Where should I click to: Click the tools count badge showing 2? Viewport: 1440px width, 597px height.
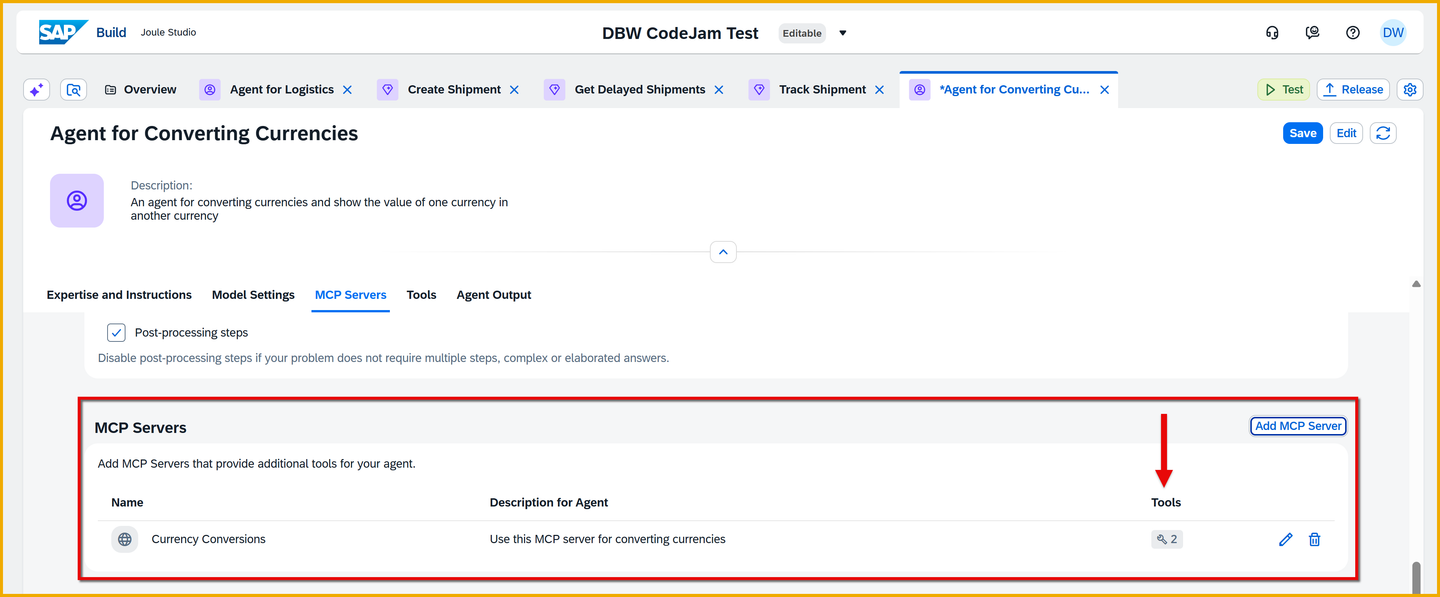click(1166, 540)
